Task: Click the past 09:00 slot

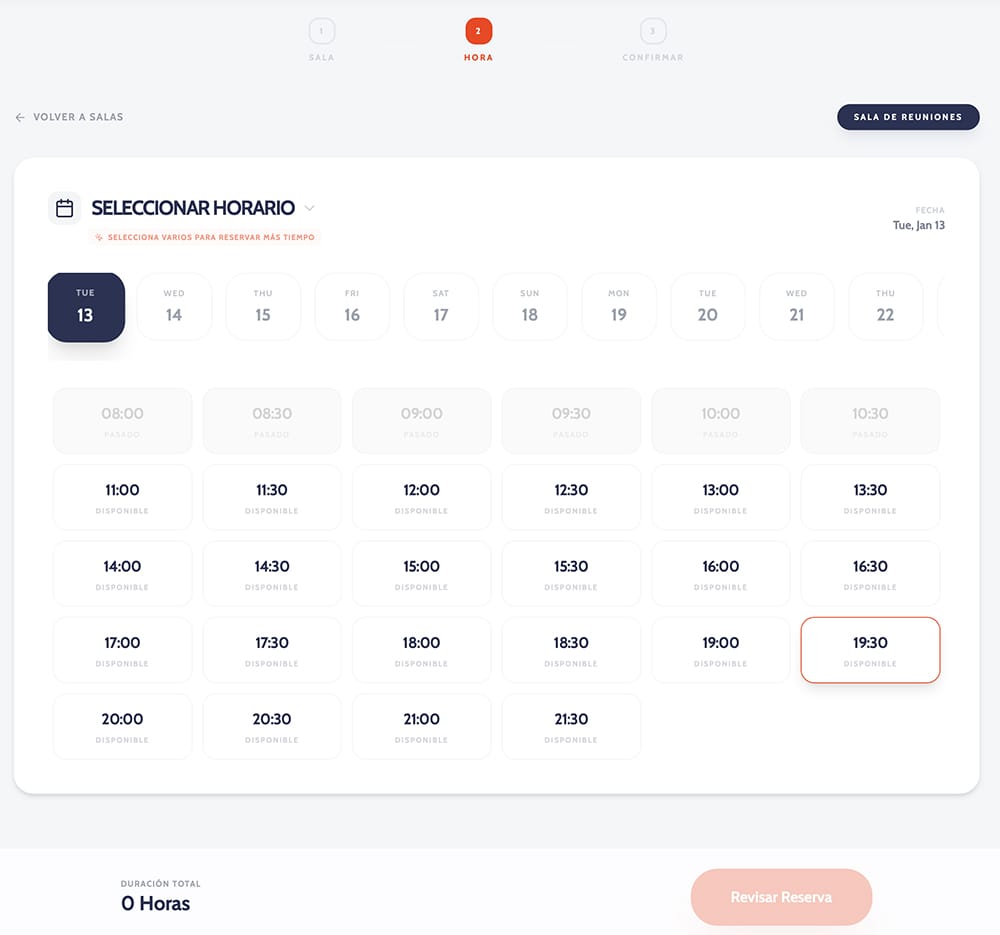Action: coord(422,421)
